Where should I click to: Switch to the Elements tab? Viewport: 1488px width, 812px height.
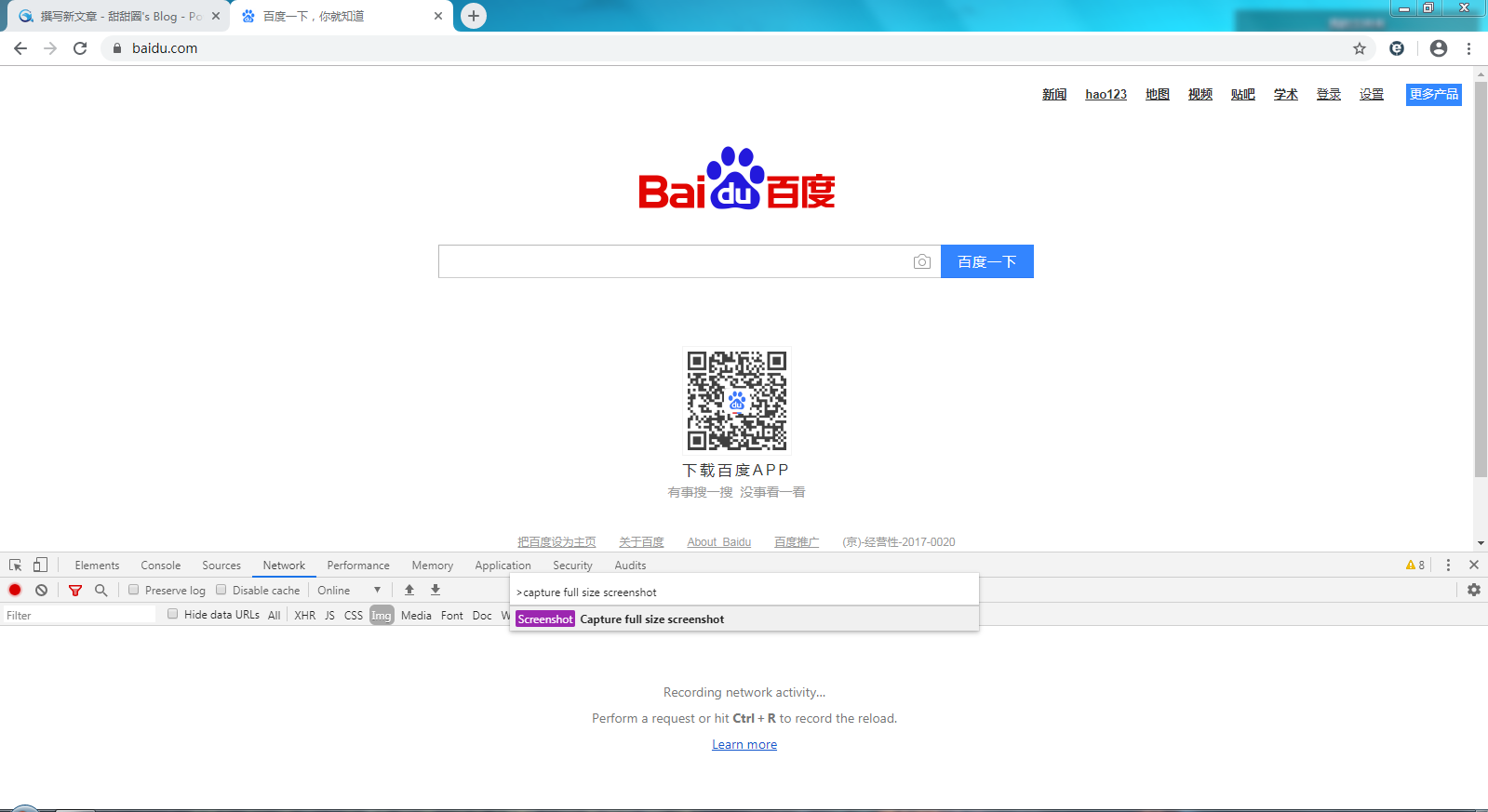(x=97, y=565)
